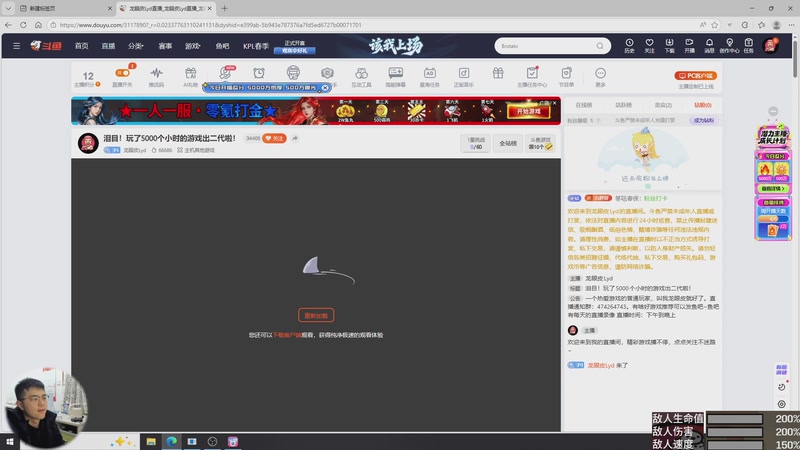Switch to the 贵宾(2) tab
Image resolution: width=800 pixels, height=450 pixels.
pyautogui.click(x=663, y=105)
